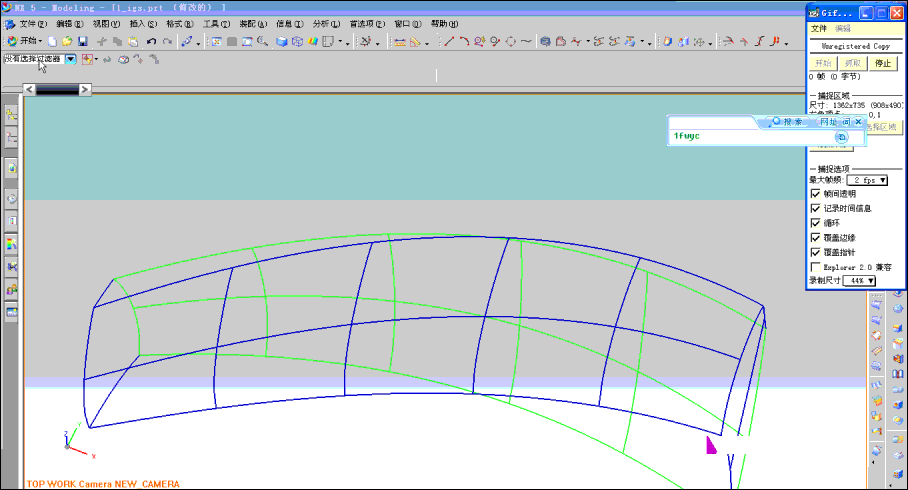Image resolution: width=908 pixels, height=490 pixels.
Task: Expand the 开始 Start dropdown
Action: tap(25, 41)
